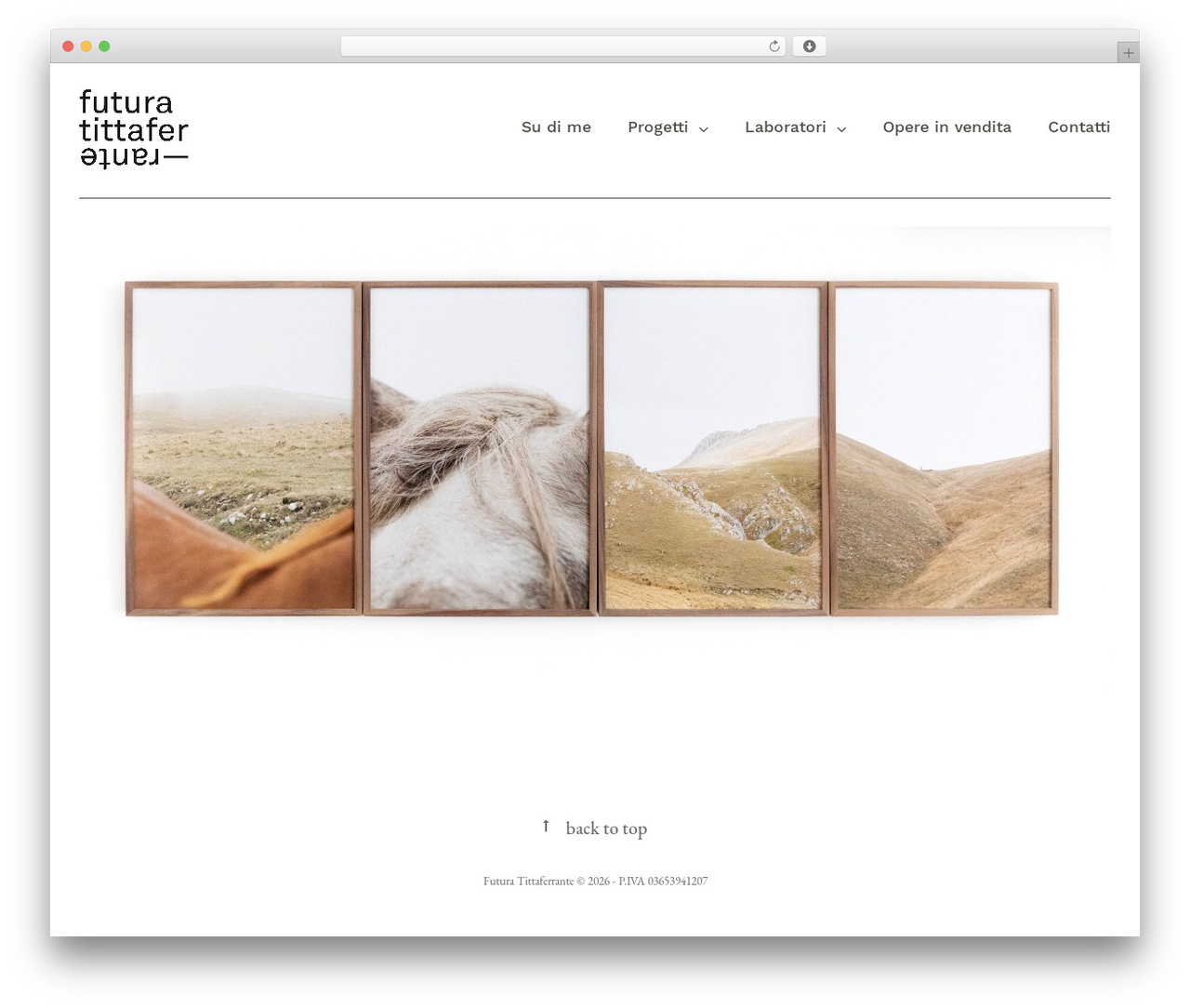Maximize the window with the green button
1190x1008 pixels.
[104, 46]
